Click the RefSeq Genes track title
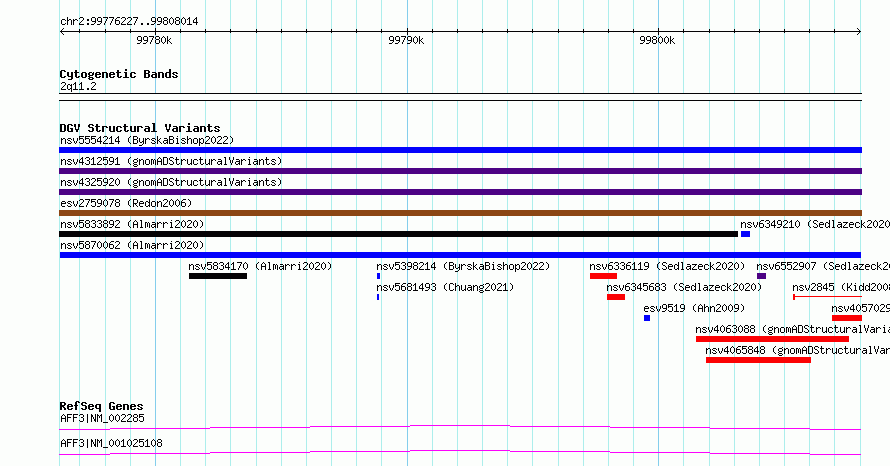This screenshot has height=466, width=890. coord(101,406)
